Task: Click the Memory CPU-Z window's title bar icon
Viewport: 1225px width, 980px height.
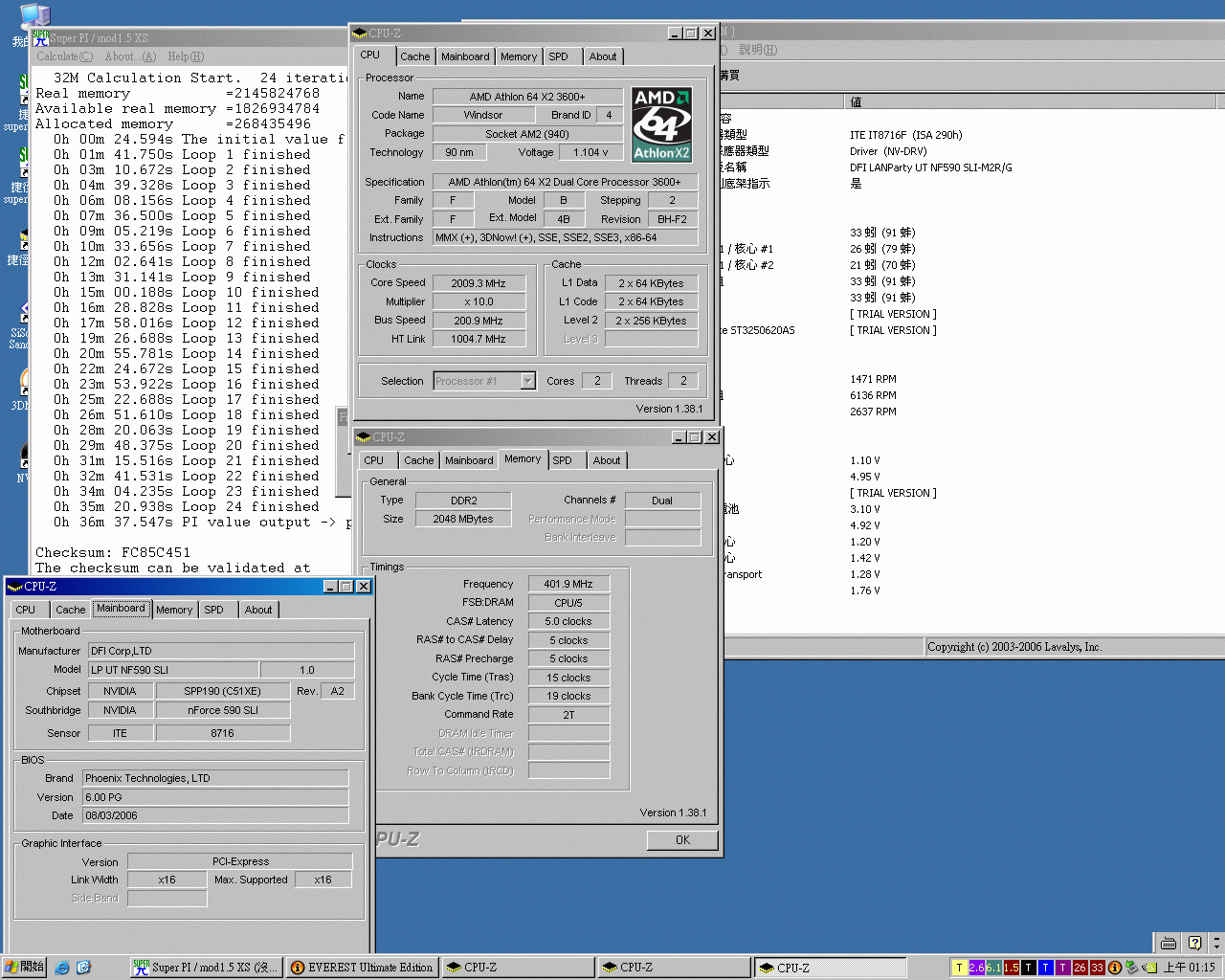Action: [x=364, y=437]
